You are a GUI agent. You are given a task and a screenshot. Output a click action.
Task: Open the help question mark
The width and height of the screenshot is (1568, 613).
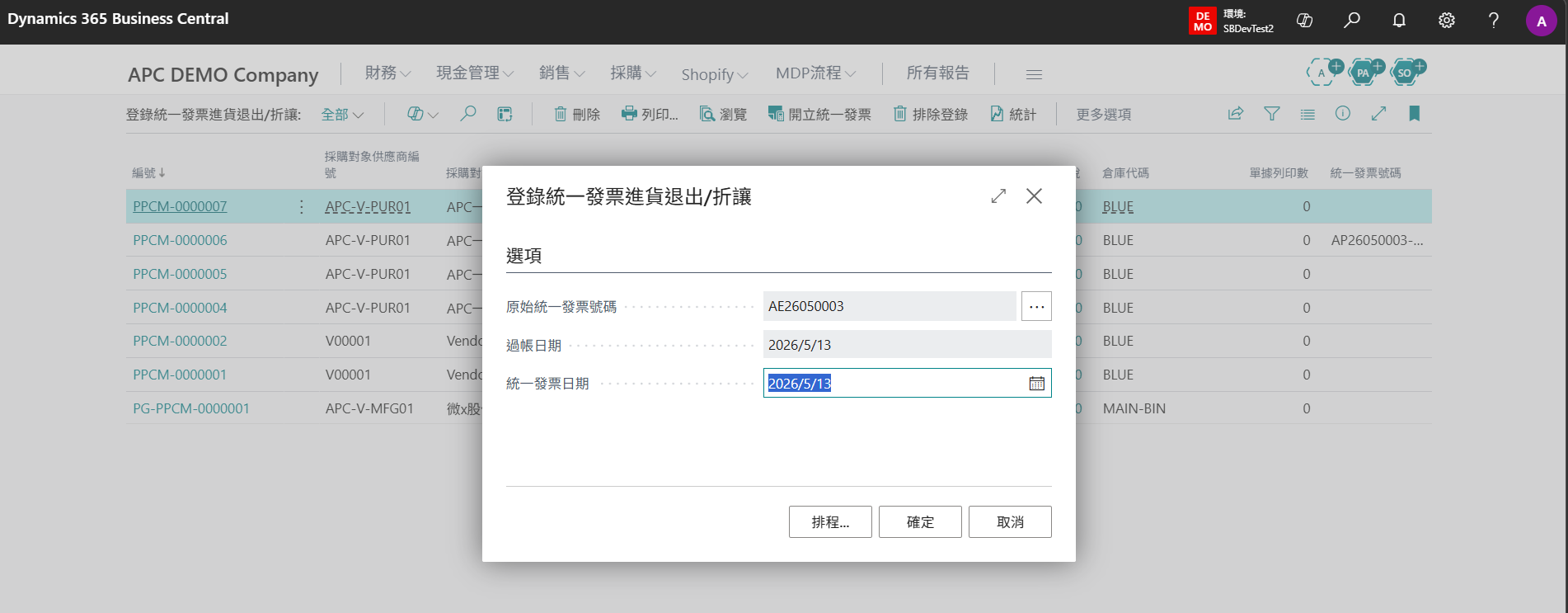(1494, 21)
